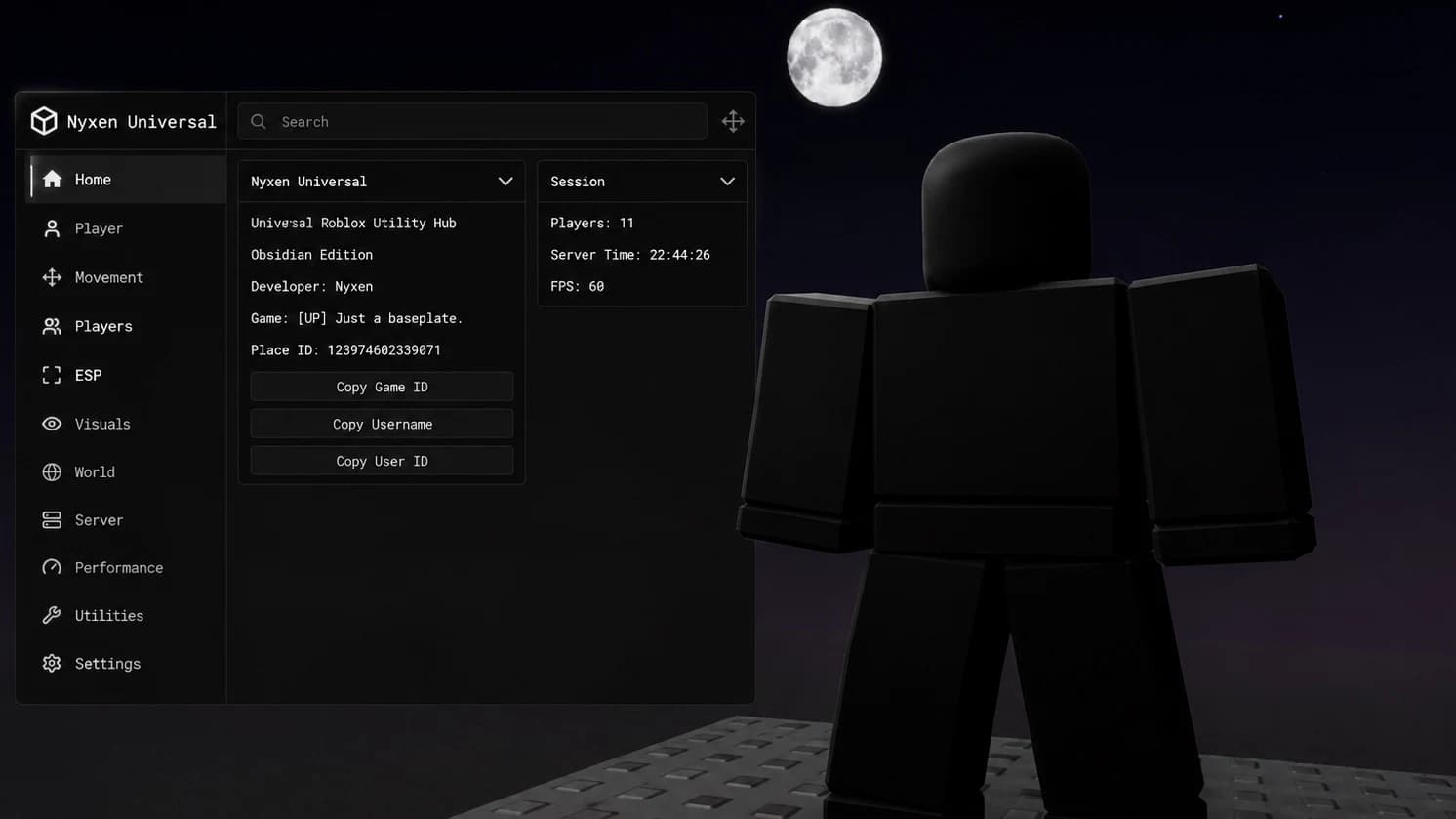The width and height of the screenshot is (1456, 819).
Task: Click the ESP brackets icon
Action: click(x=52, y=375)
